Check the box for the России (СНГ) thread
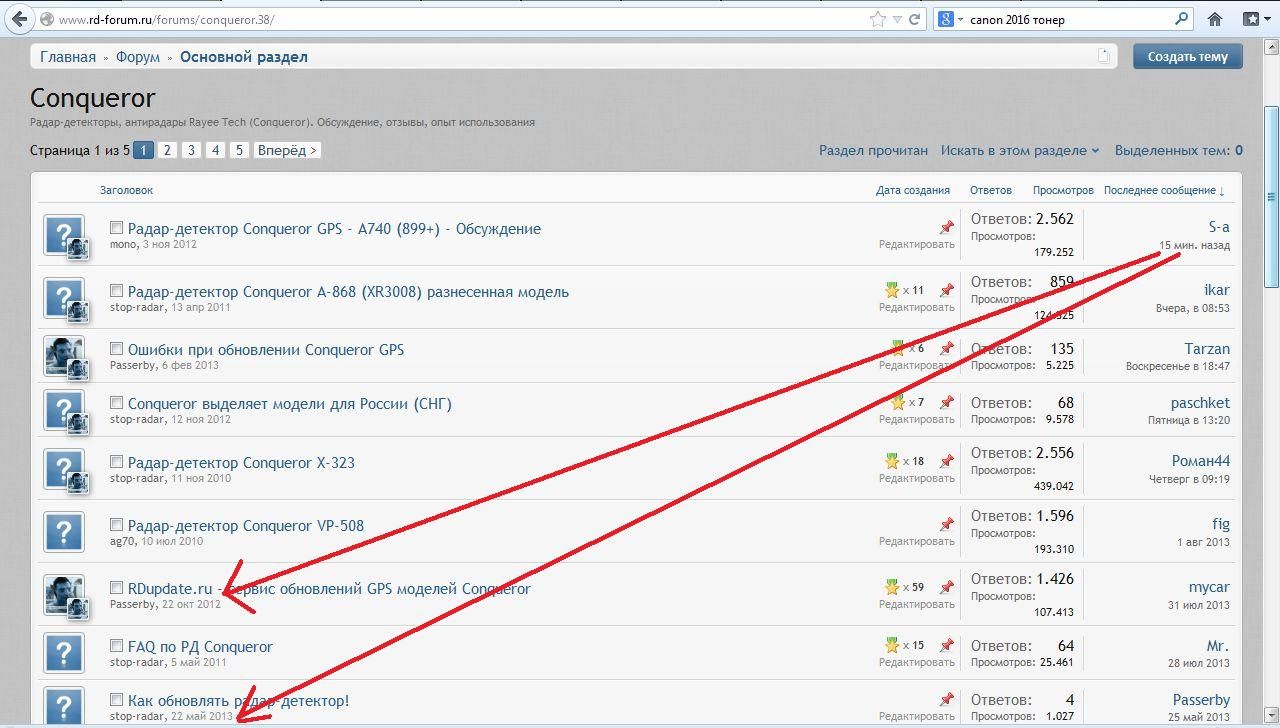Viewport: 1280px width, 728px height. click(x=117, y=403)
